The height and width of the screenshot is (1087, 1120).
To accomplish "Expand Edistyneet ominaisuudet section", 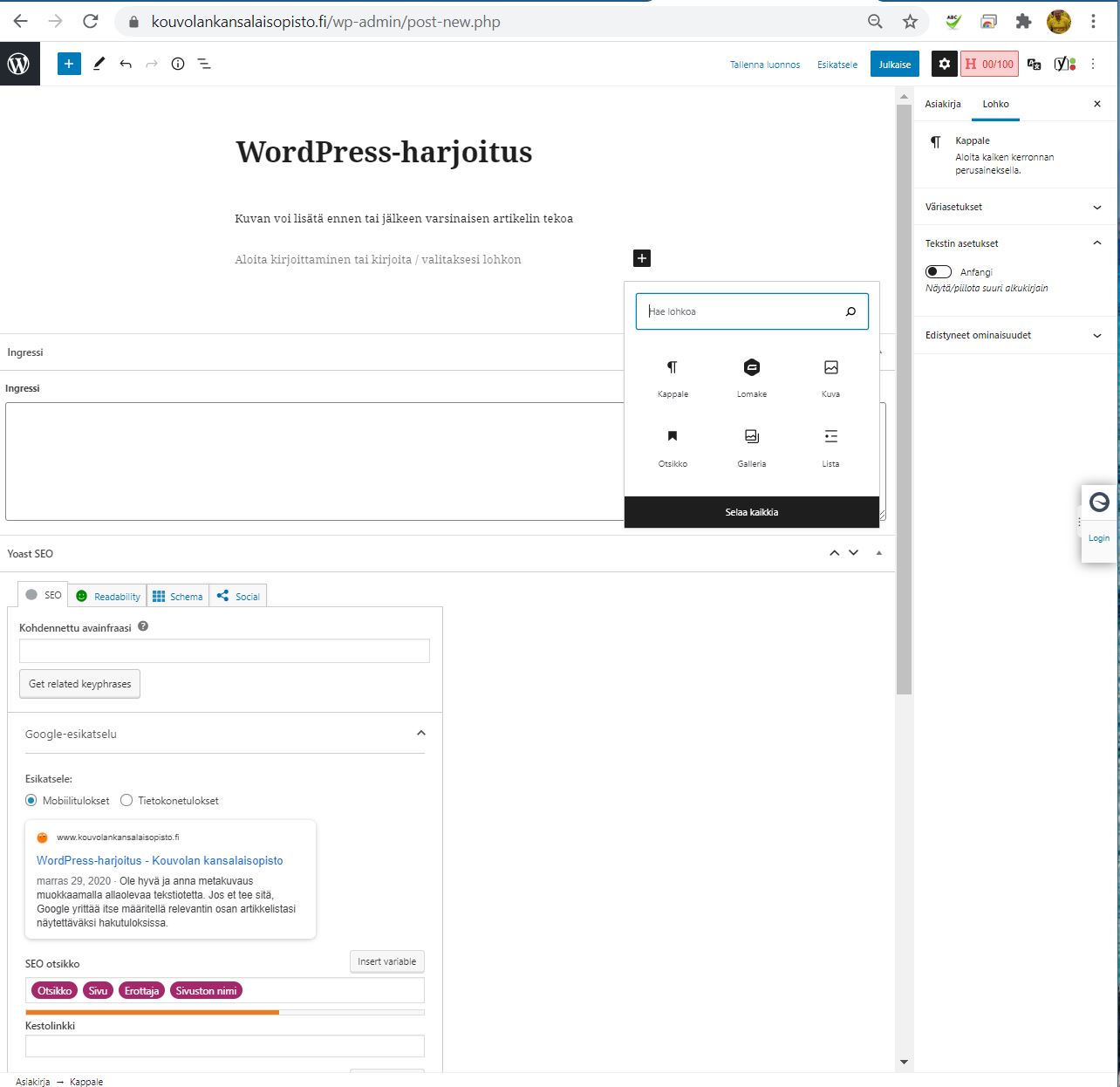I will coord(1012,335).
